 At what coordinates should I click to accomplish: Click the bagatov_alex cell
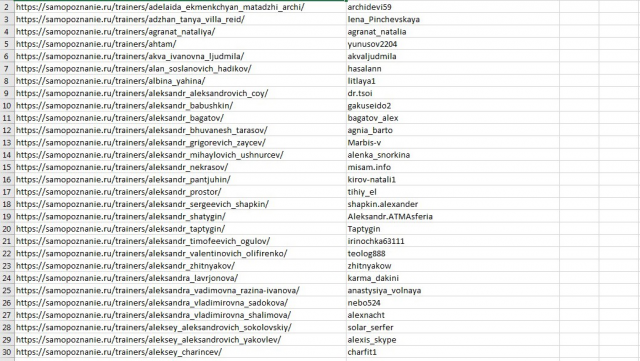(x=453, y=118)
